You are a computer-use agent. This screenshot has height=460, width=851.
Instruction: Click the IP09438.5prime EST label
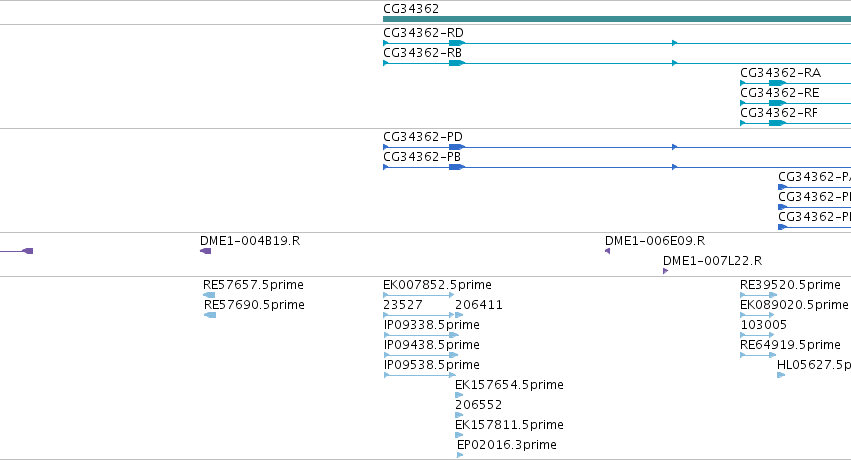431,345
